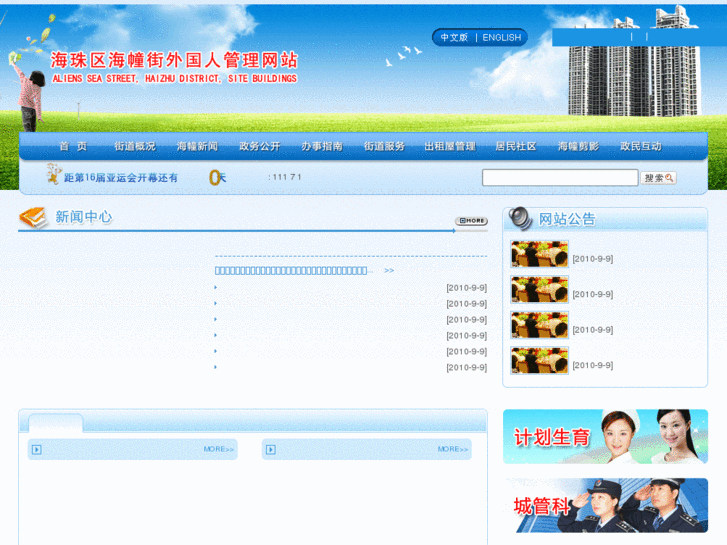Click the search text field
Screen dimensions: 727x545
(x=560, y=178)
